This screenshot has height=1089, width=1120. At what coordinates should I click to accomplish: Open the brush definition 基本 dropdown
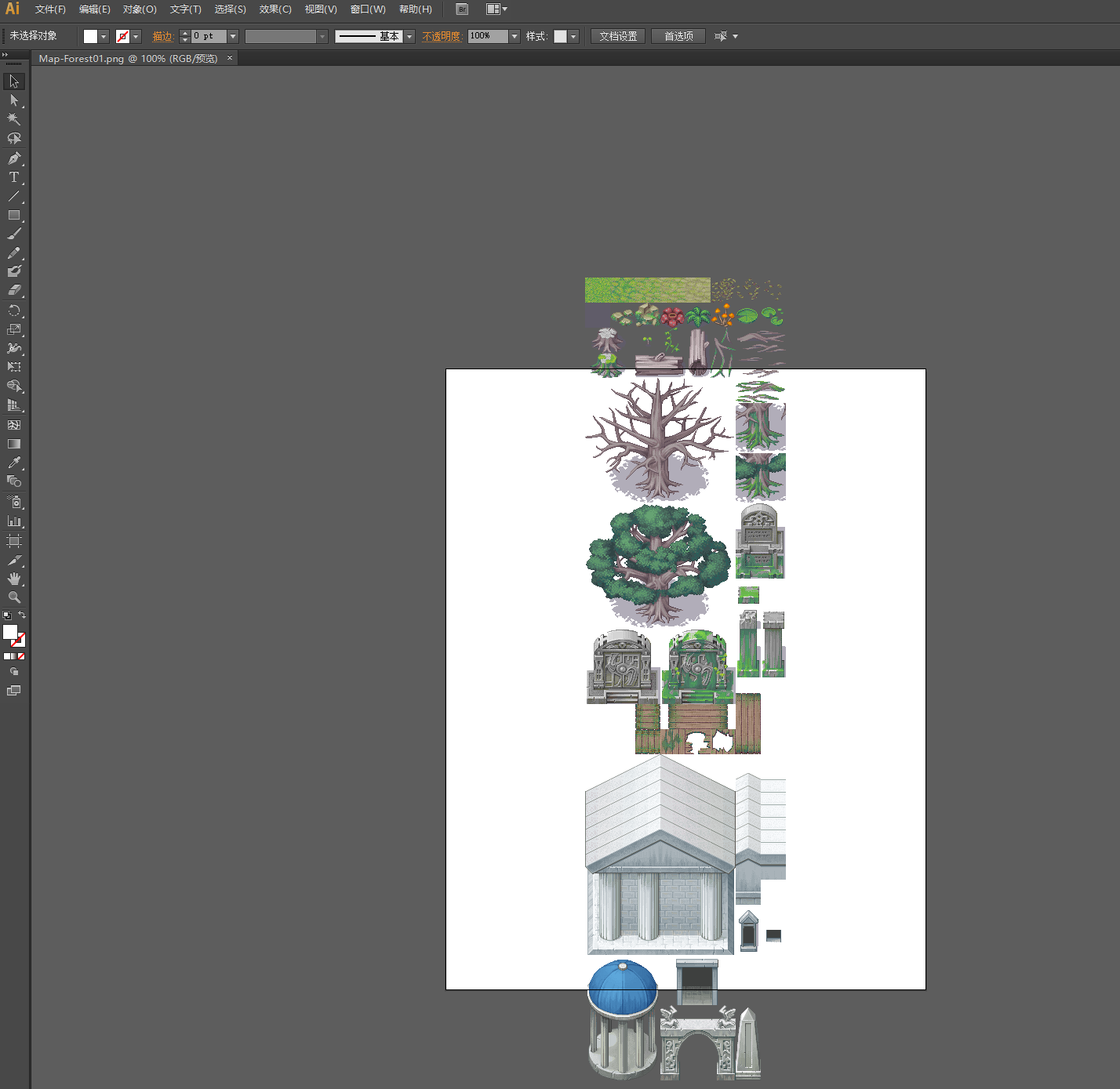409,37
